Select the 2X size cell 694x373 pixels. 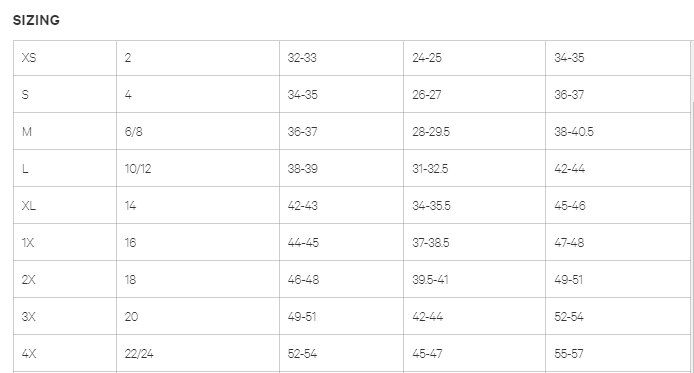point(65,279)
